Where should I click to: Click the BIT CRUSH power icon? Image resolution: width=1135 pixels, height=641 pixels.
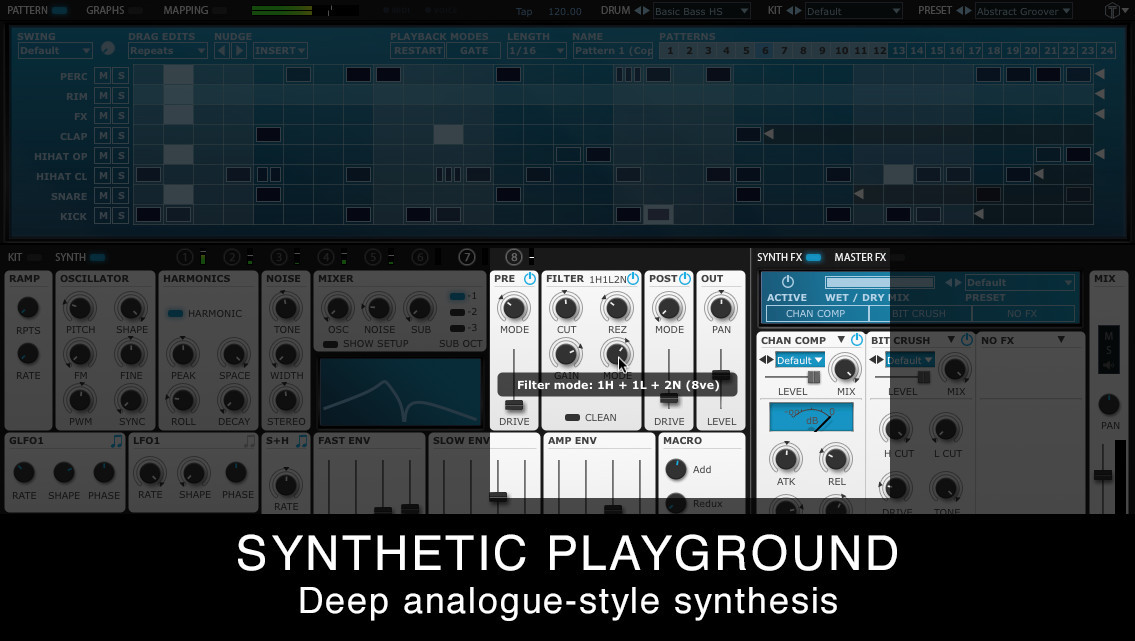tap(967, 339)
